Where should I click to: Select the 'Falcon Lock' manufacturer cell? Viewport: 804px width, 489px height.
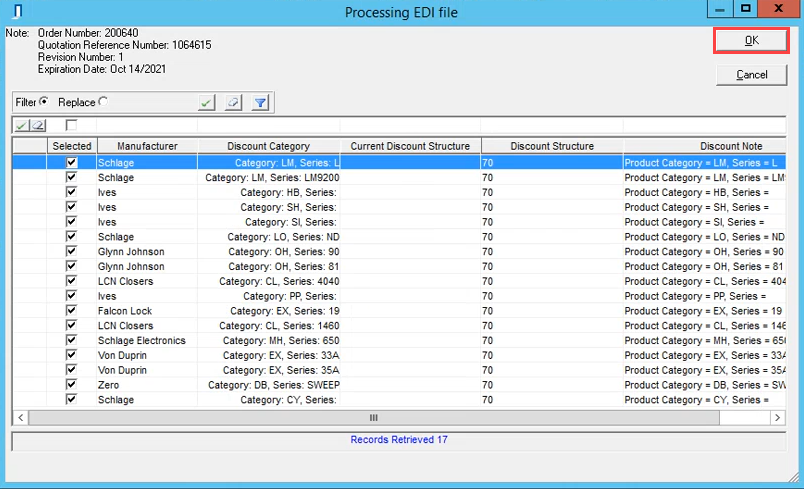[147, 311]
